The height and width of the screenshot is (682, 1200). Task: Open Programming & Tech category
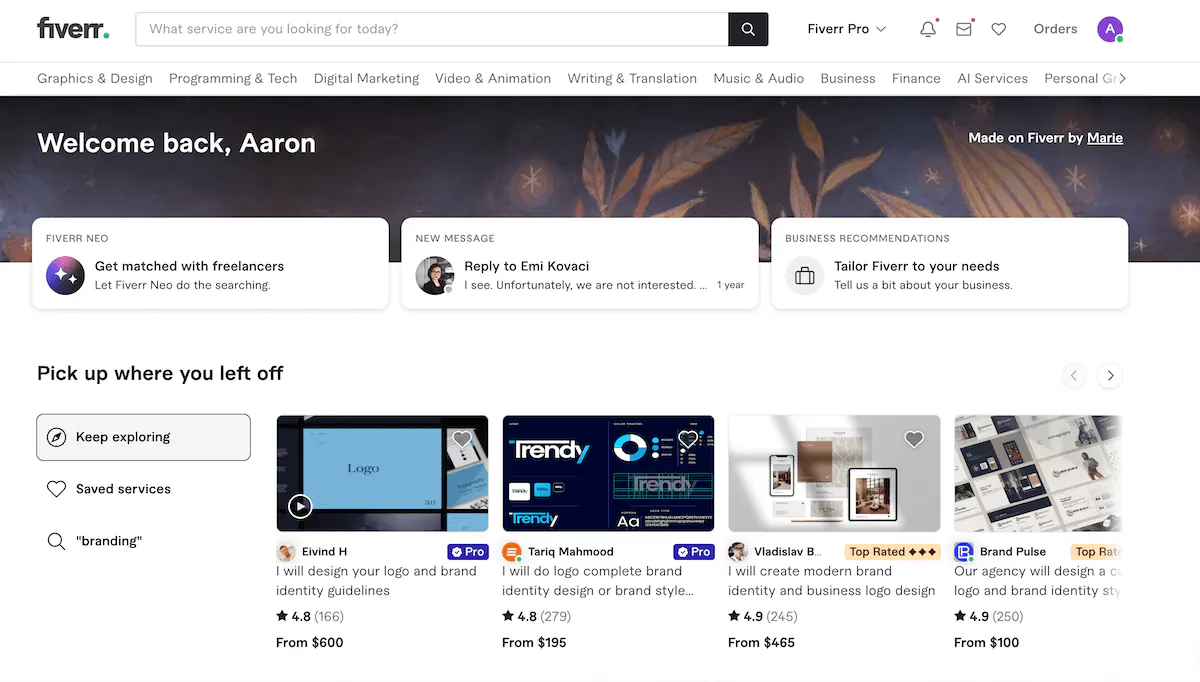(x=233, y=78)
